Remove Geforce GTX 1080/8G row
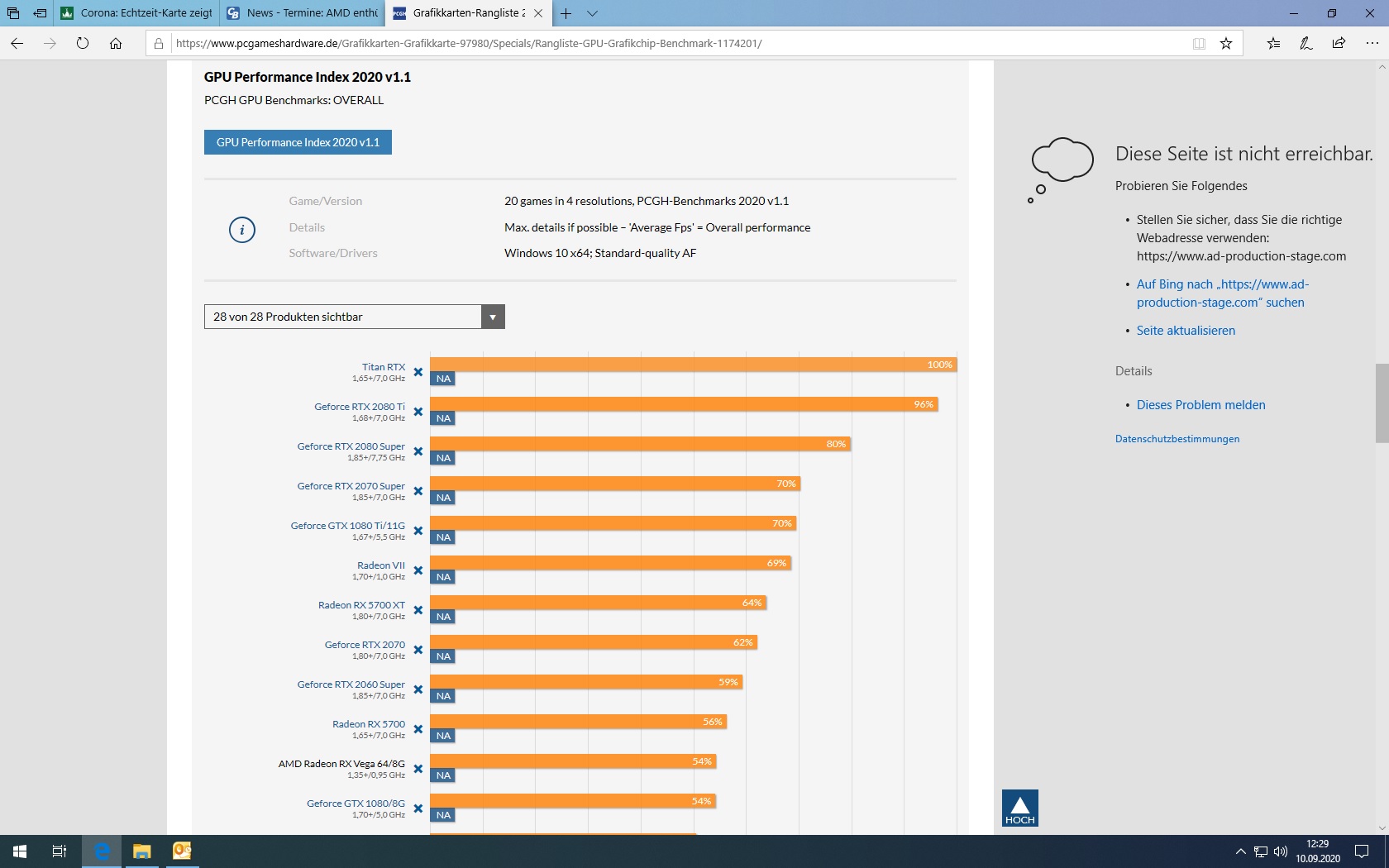Screen dimensions: 1389x868 click(x=418, y=808)
